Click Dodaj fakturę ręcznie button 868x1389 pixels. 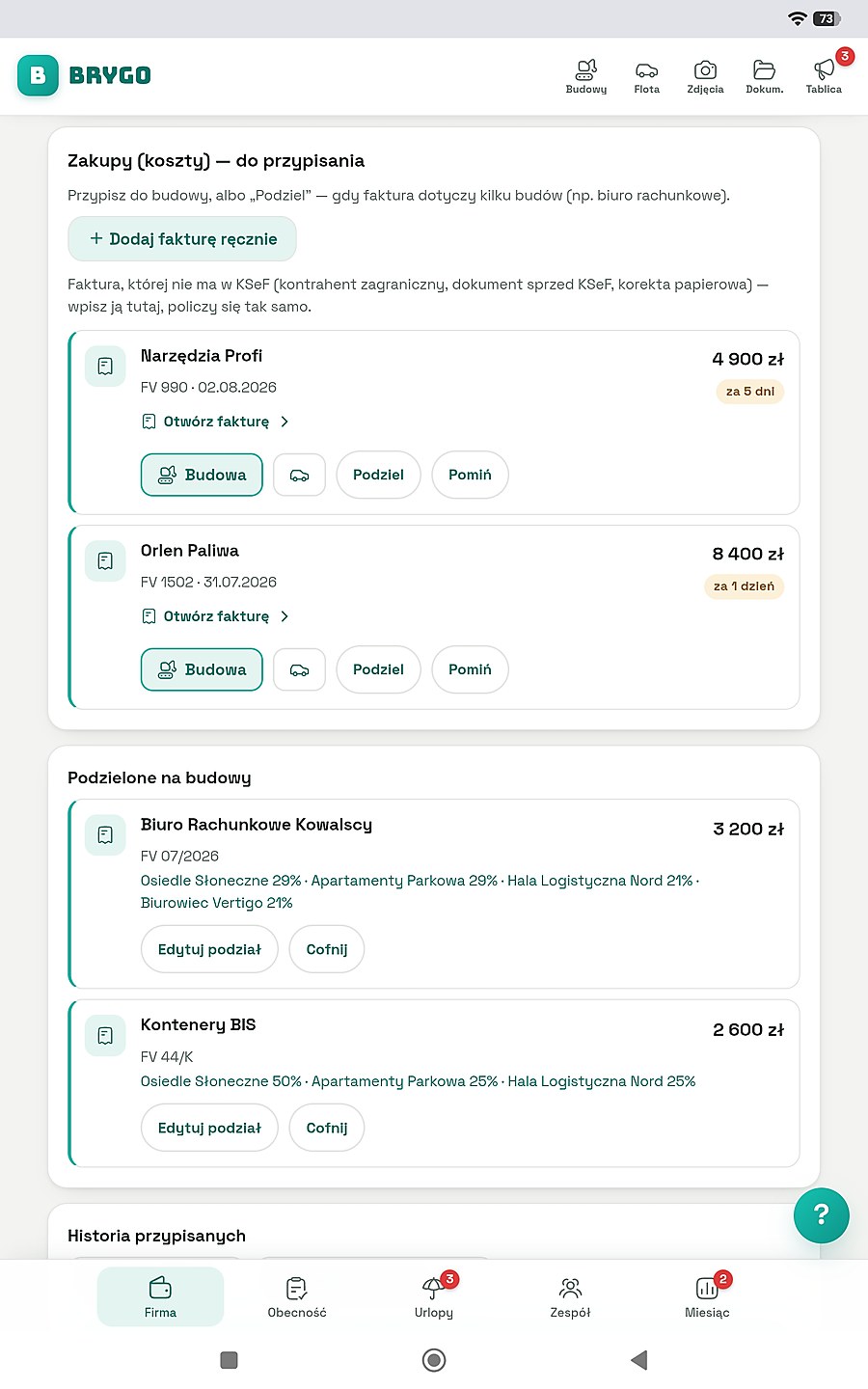(182, 239)
